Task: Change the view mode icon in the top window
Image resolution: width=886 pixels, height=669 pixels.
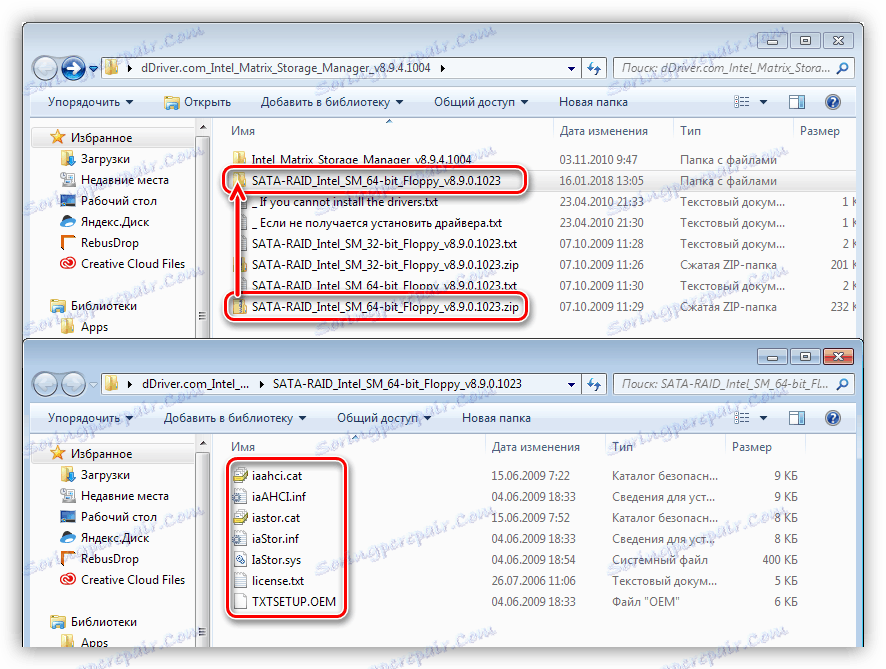Action: [x=742, y=102]
